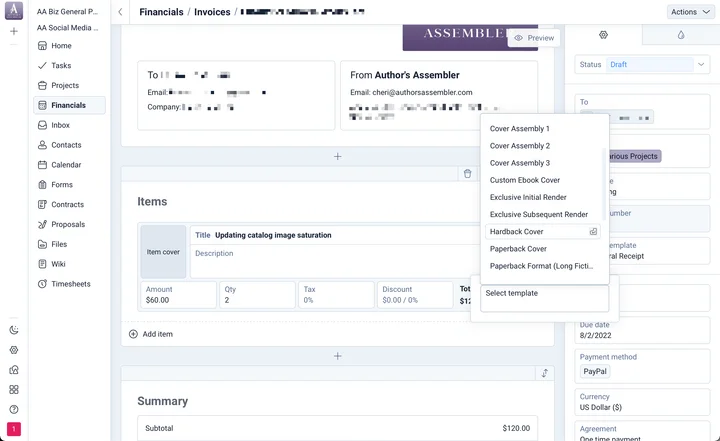Click the plus icon in the left rail
The image size is (720, 441).
click(x=14, y=32)
